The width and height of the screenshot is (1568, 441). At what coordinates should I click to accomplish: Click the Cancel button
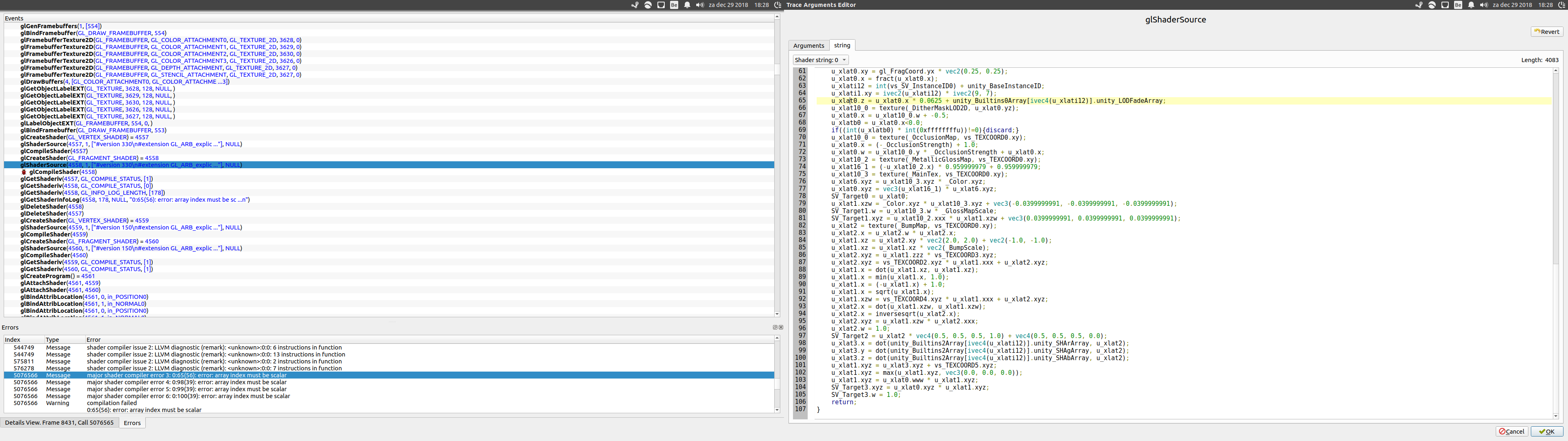(x=1511, y=431)
